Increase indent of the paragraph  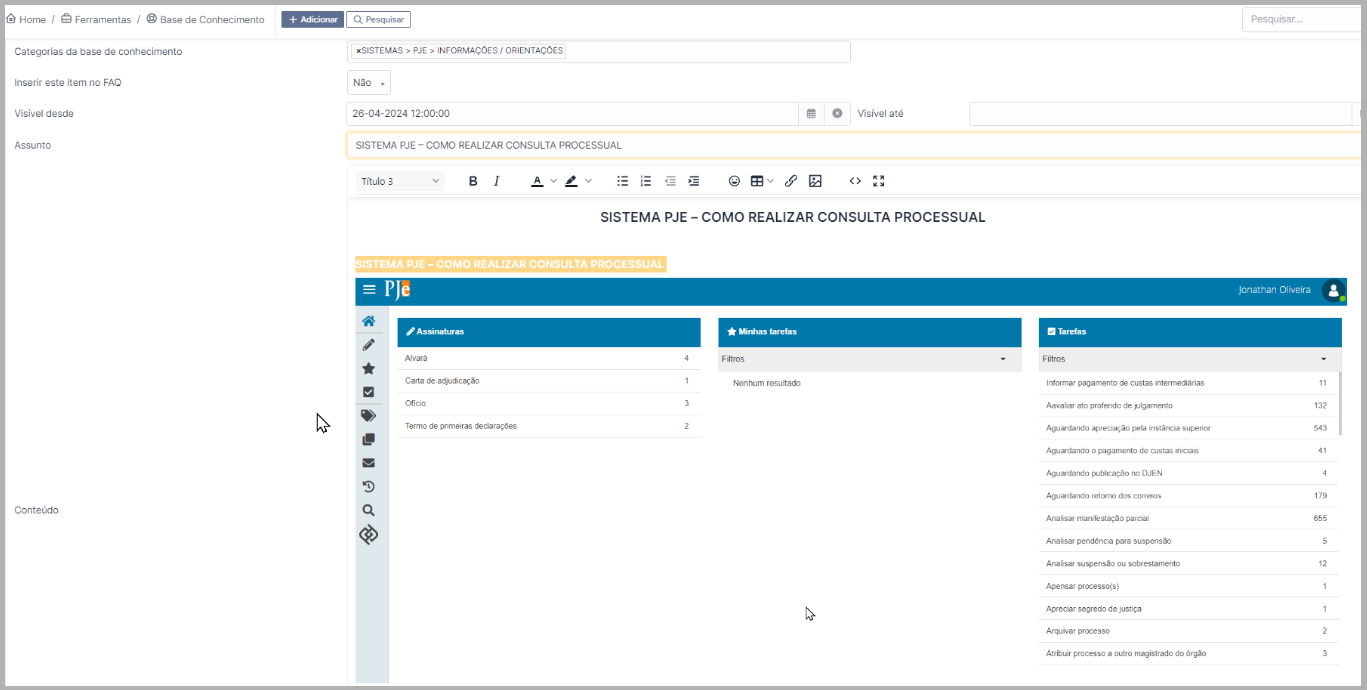pos(694,181)
